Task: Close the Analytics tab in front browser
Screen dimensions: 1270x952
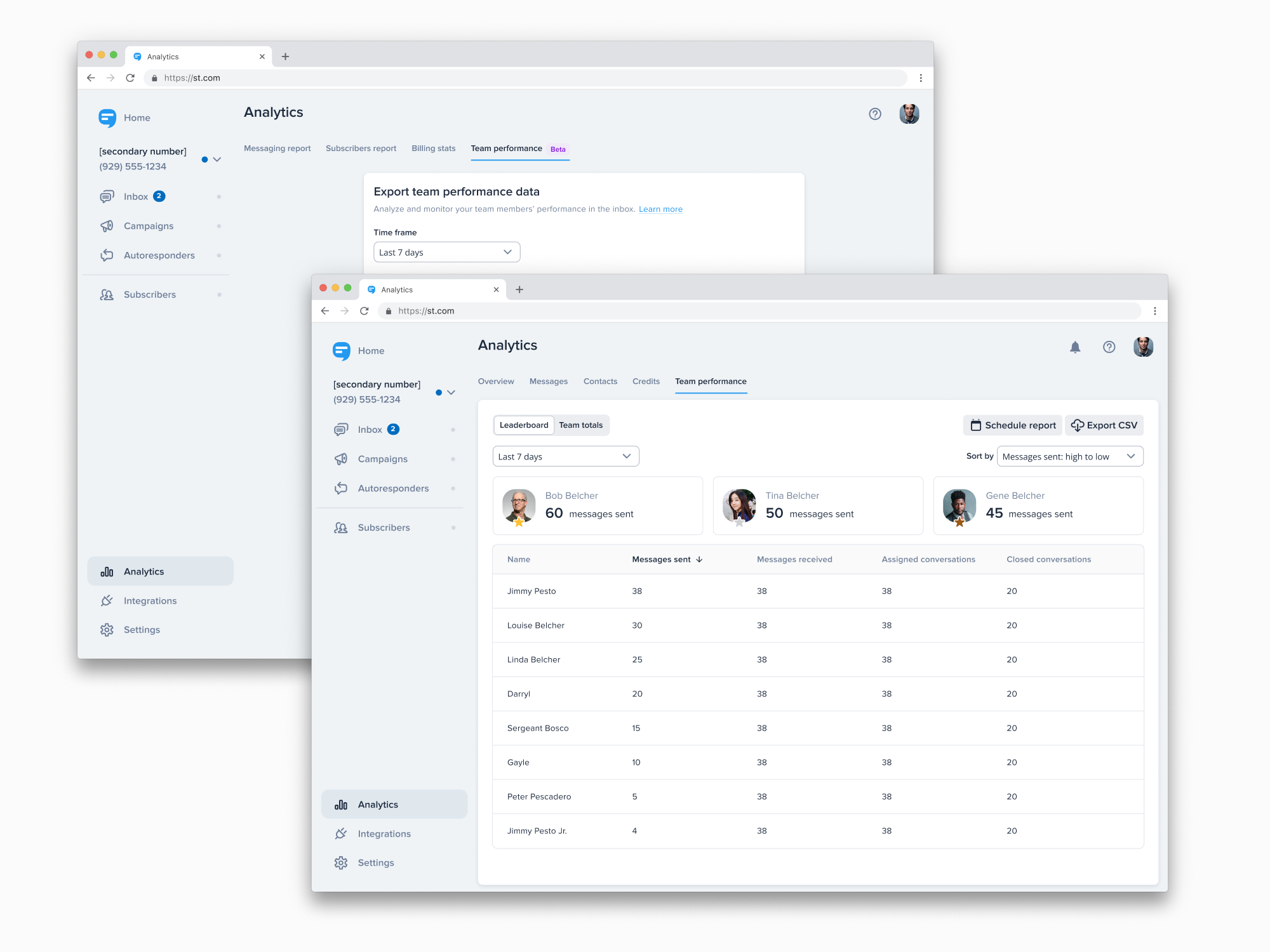Action: point(496,289)
